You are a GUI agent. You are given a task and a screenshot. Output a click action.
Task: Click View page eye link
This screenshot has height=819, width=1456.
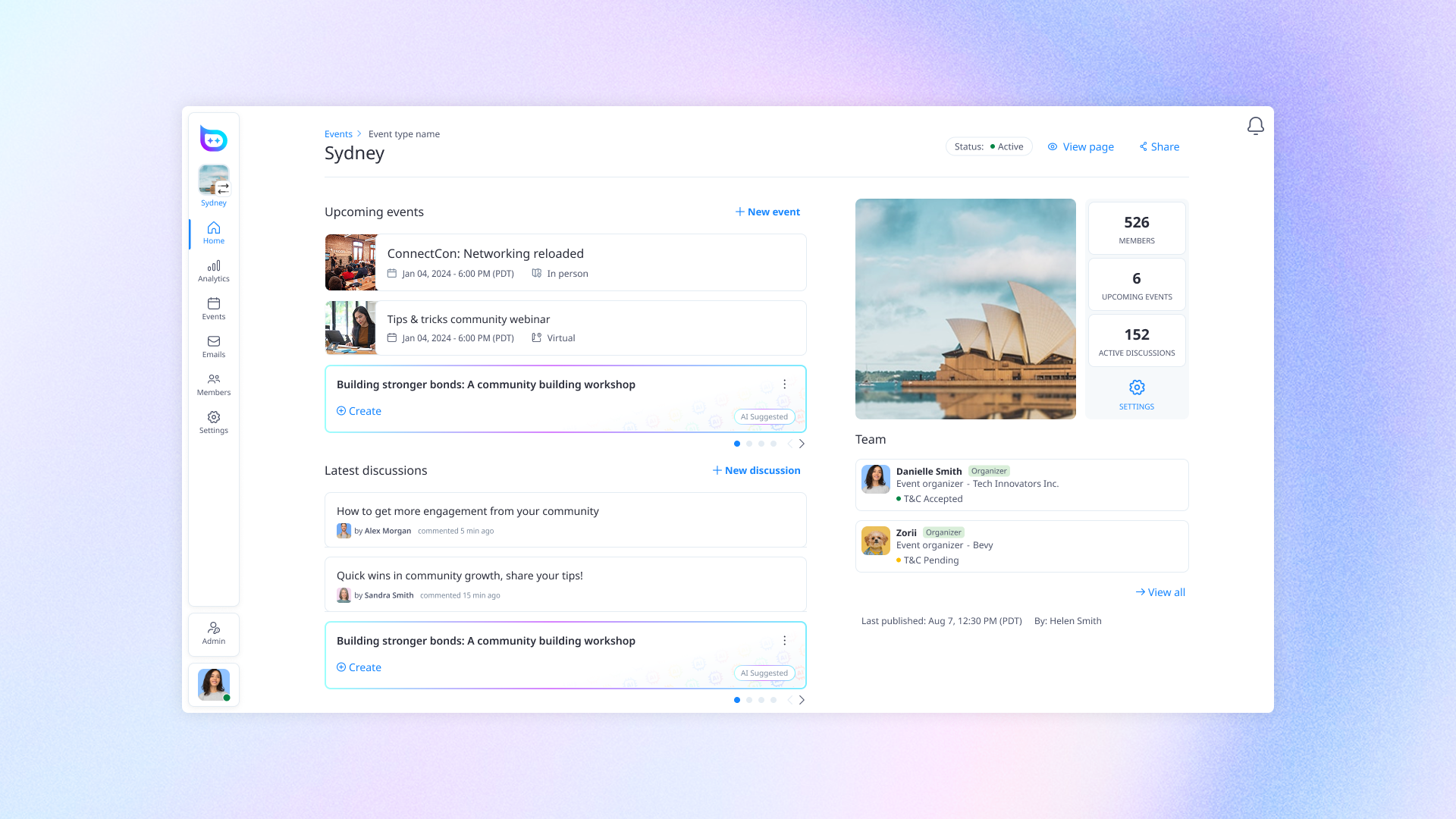pos(1081,146)
